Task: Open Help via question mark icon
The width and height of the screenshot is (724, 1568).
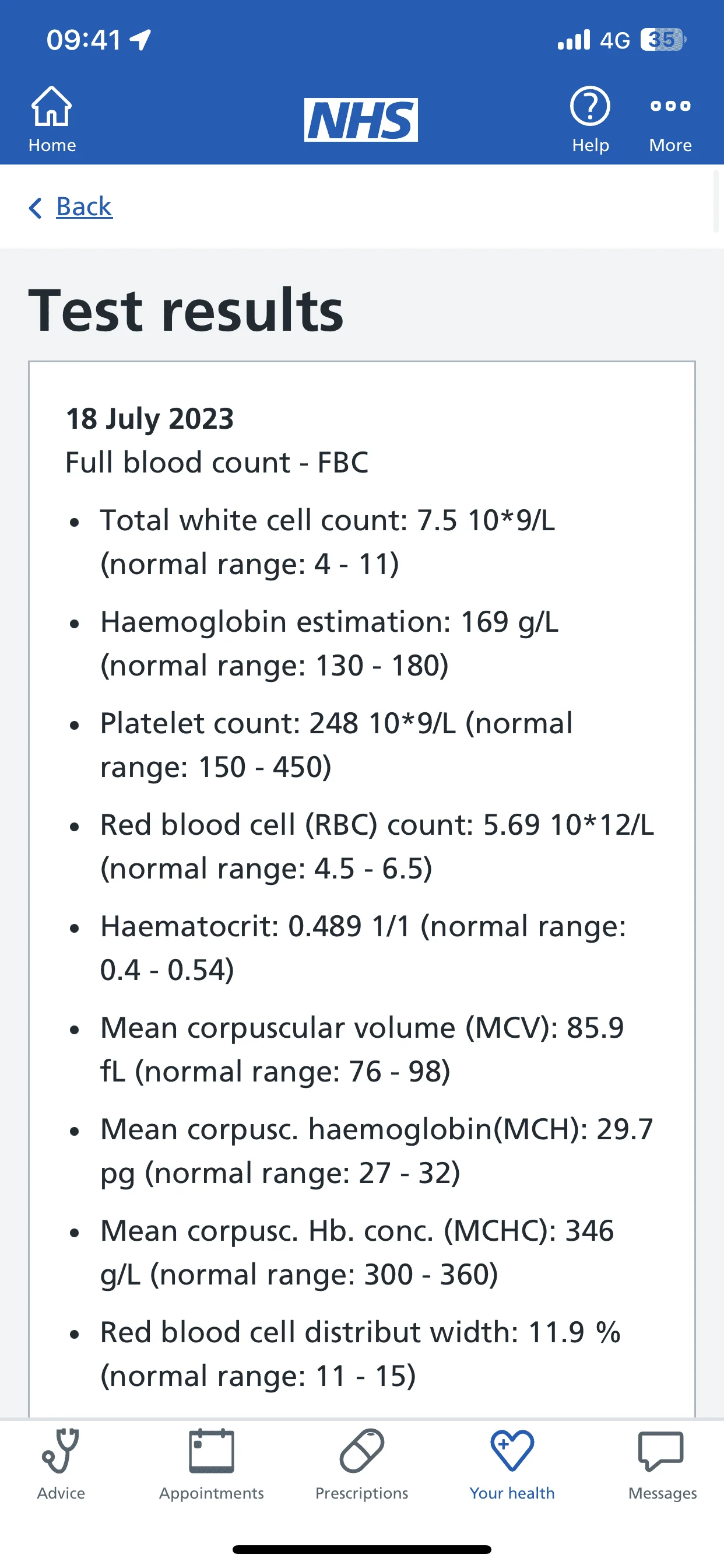Action: pyautogui.click(x=589, y=107)
